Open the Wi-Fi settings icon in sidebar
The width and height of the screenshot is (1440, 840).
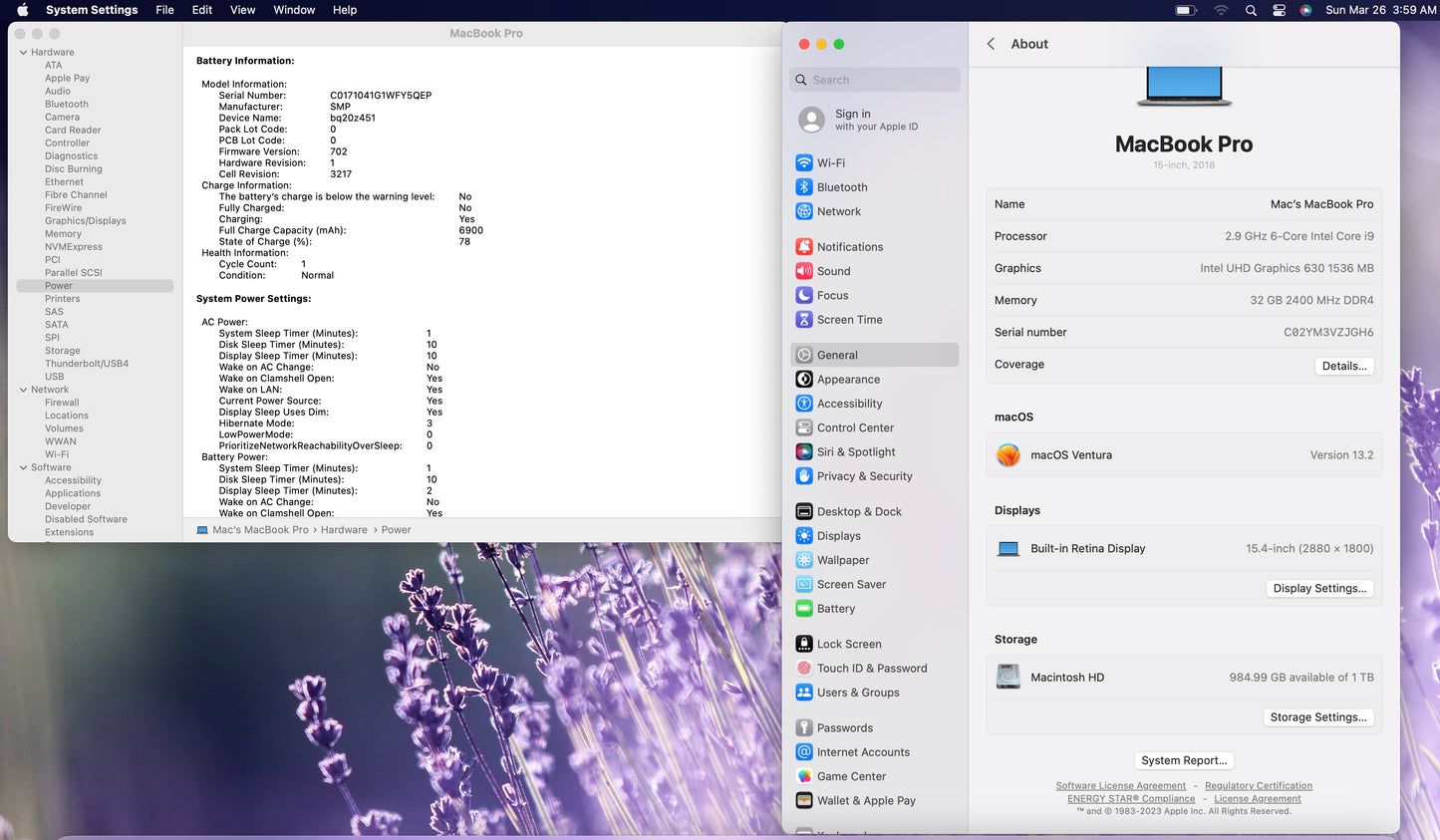pyautogui.click(x=804, y=162)
